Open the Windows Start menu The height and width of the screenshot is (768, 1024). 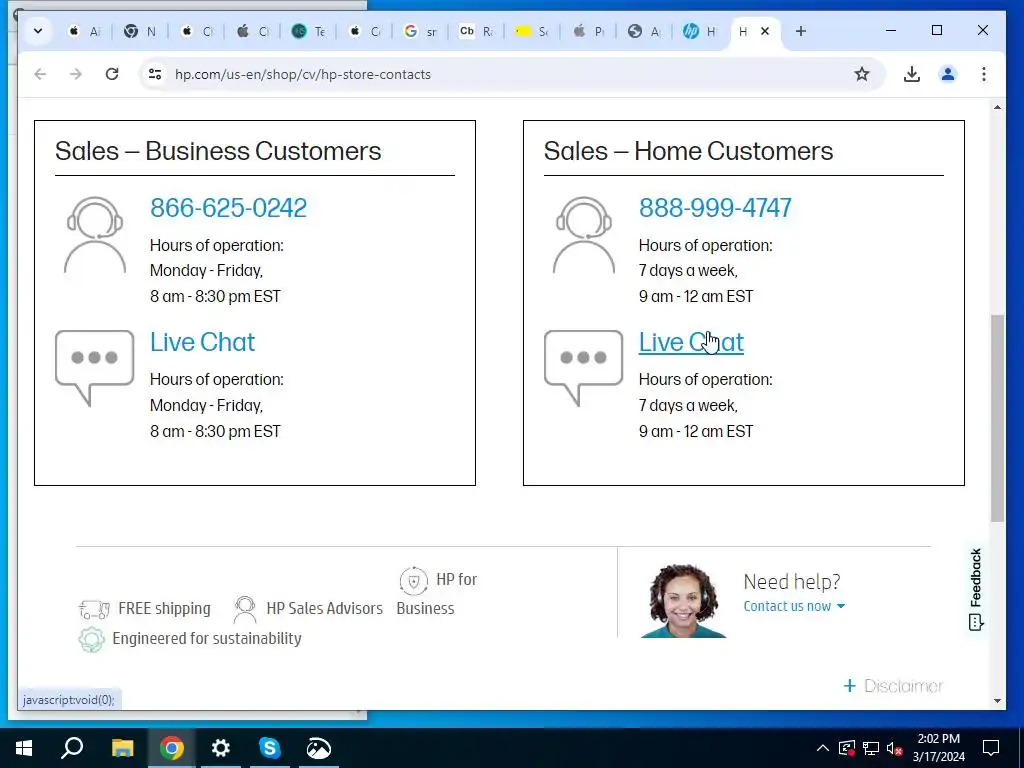click(24, 748)
